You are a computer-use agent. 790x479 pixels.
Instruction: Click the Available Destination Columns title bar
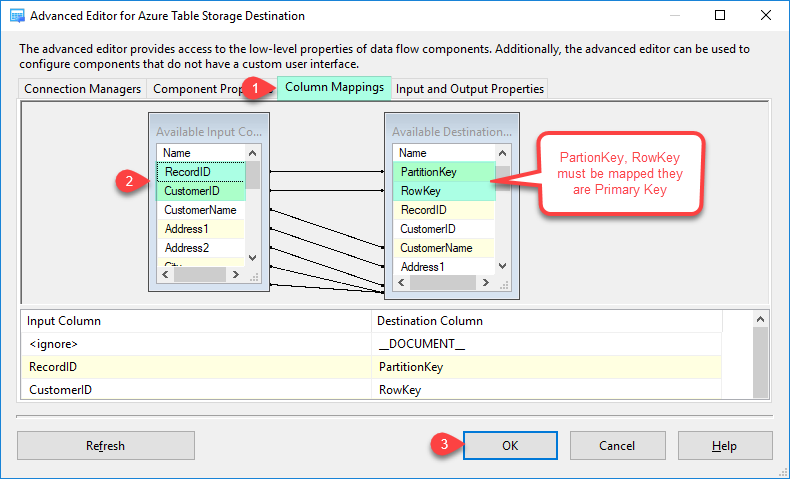tap(451, 131)
